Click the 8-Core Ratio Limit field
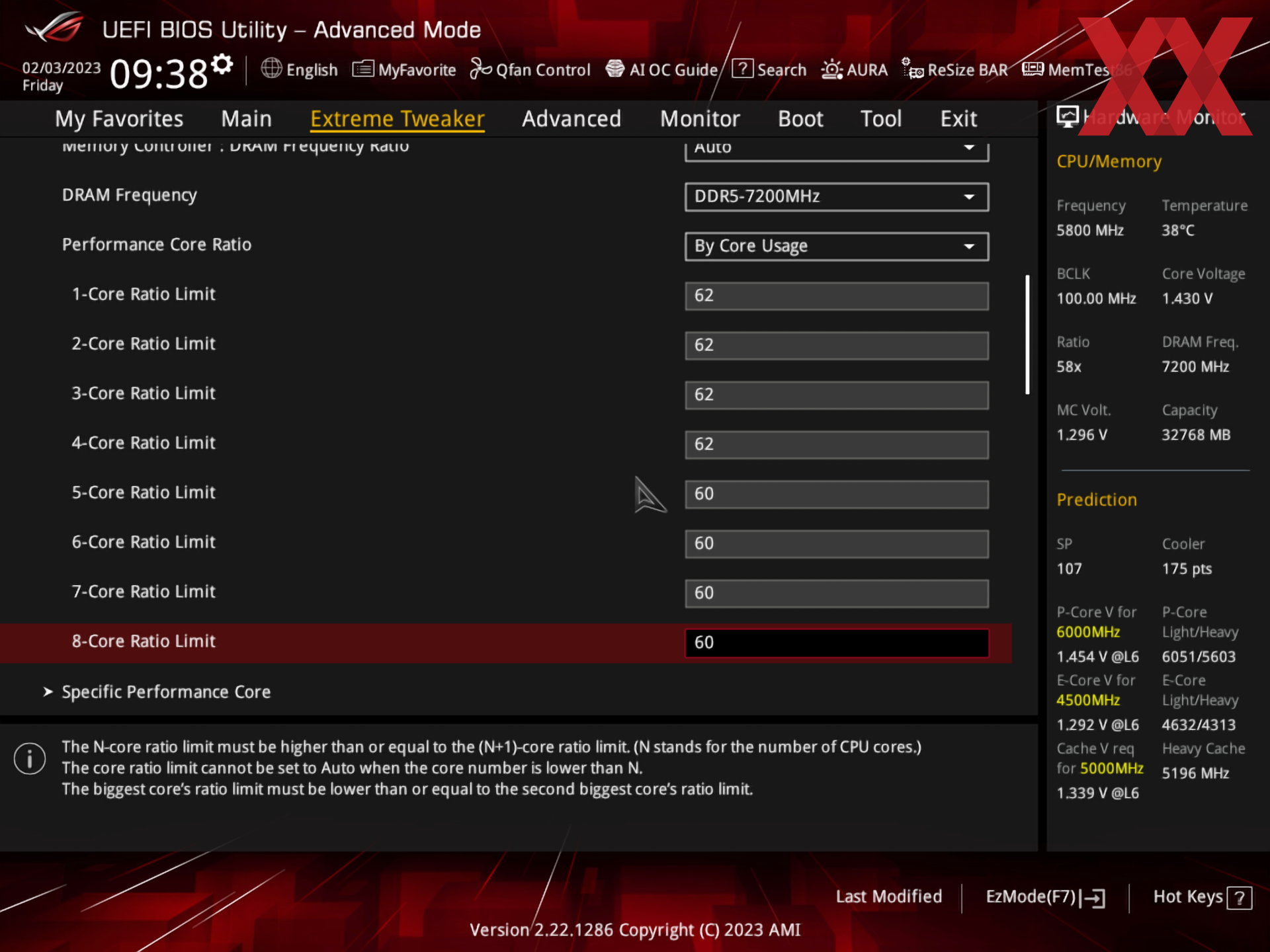Image resolution: width=1270 pixels, height=952 pixels. pos(837,643)
